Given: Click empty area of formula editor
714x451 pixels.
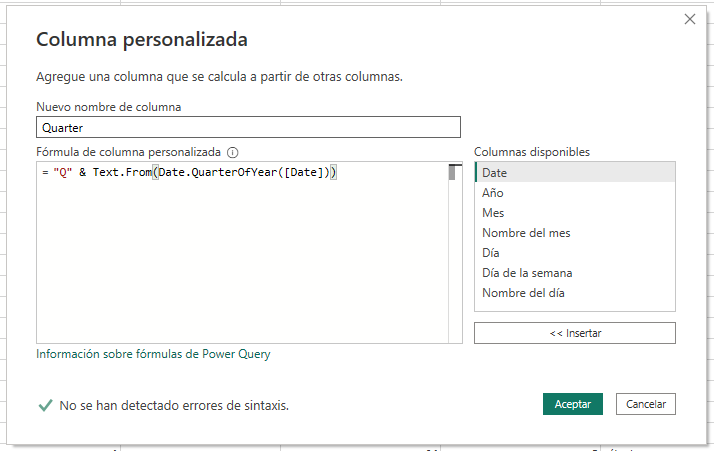Looking at the screenshot, I should tap(240, 270).
